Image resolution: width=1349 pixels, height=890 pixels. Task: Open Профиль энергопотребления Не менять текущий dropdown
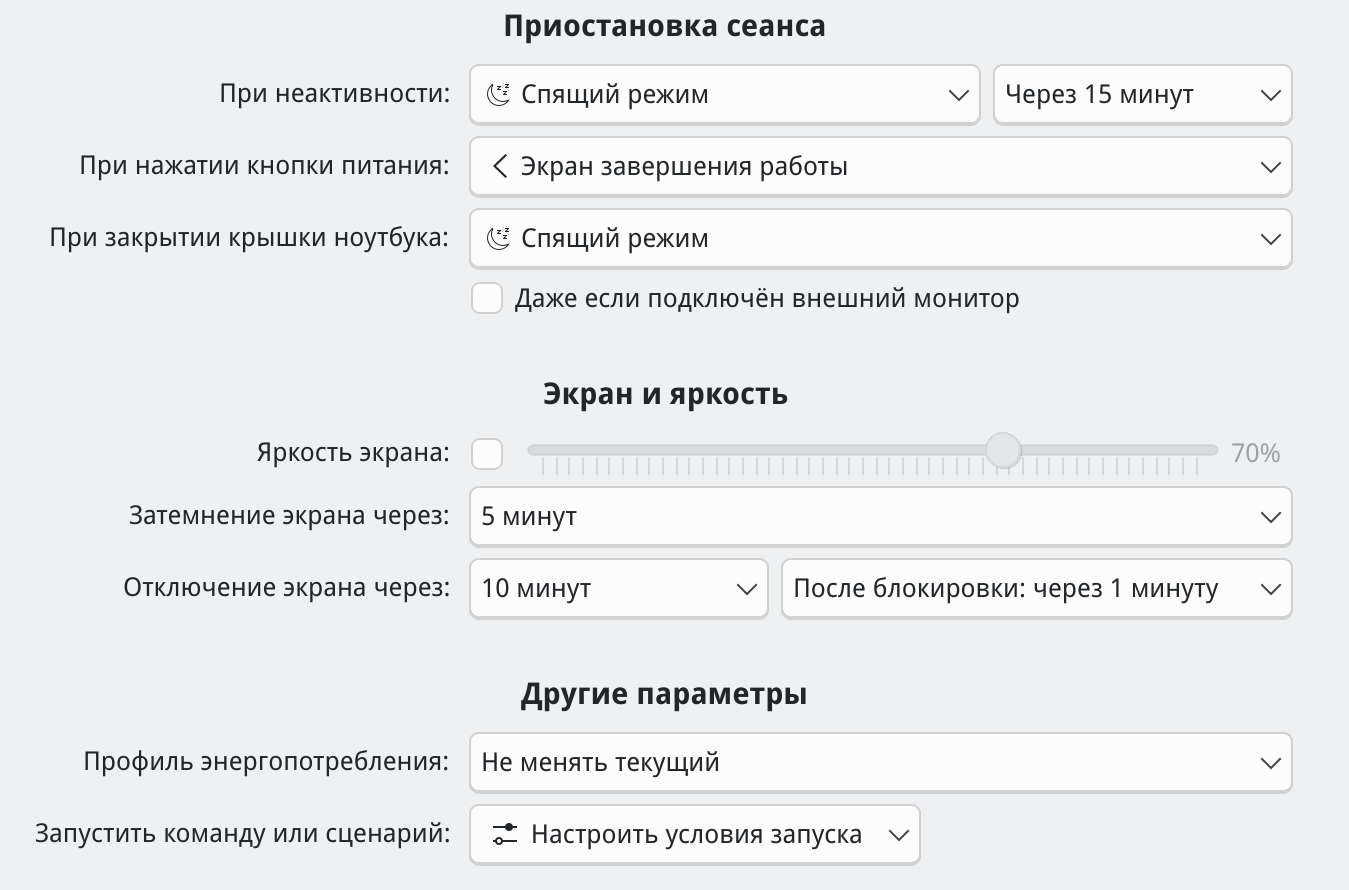tap(880, 763)
